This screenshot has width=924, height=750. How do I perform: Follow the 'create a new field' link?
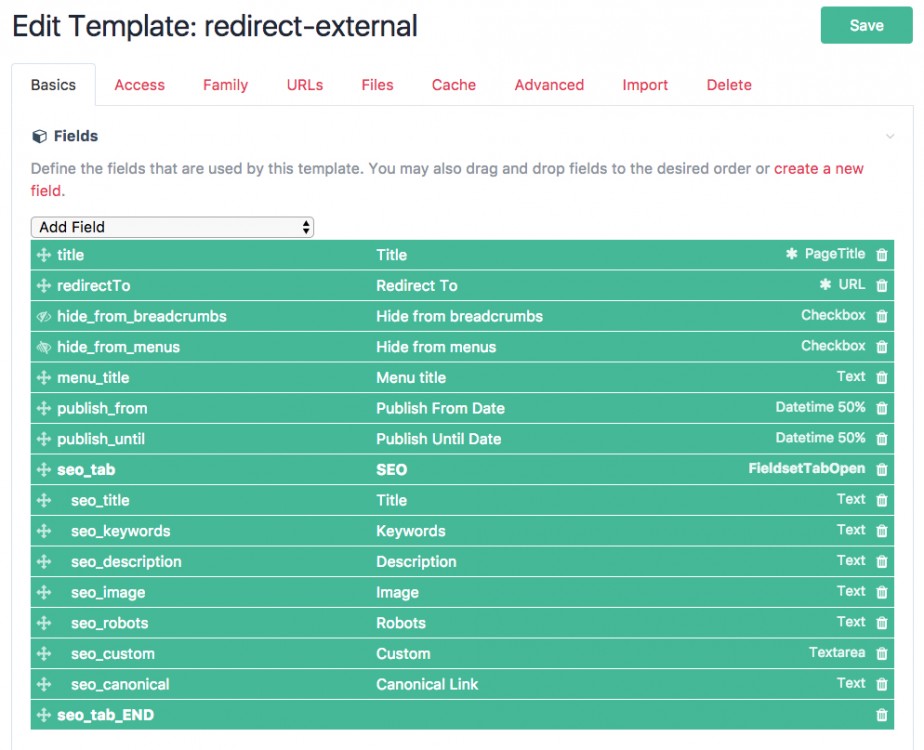[x=818, y=169]
